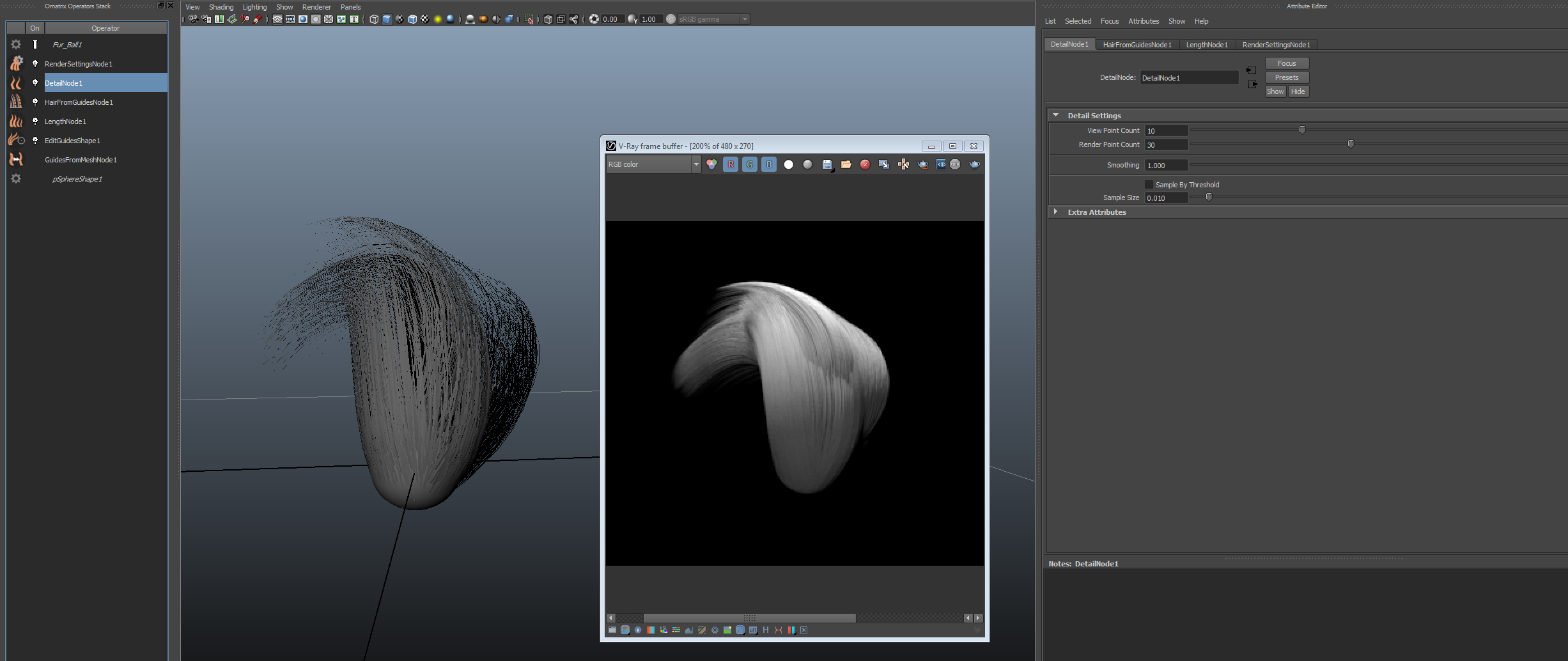Switch to the HairFromGuidesNode1 tab
The image size is (1568, 661).
click(1137, 45)
